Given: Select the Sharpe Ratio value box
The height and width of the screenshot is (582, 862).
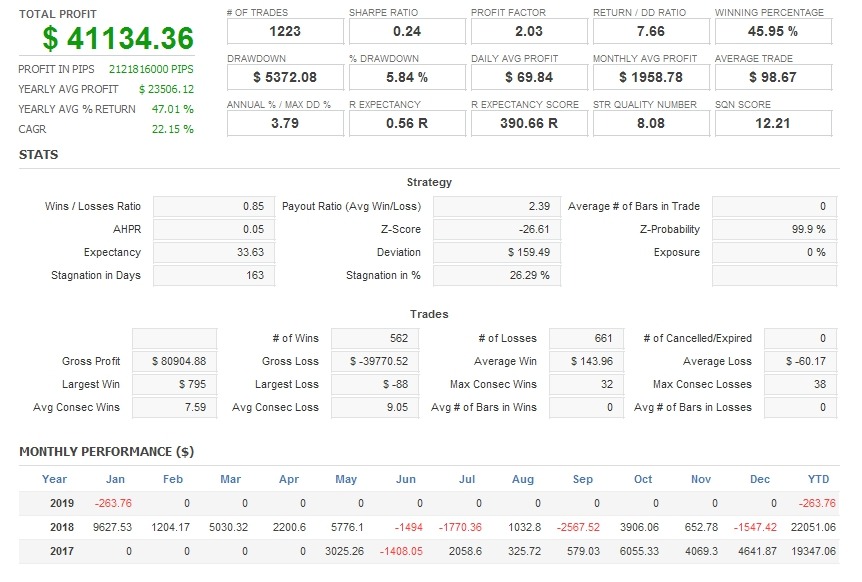Looking at the screenshot, I should [411, 31].
